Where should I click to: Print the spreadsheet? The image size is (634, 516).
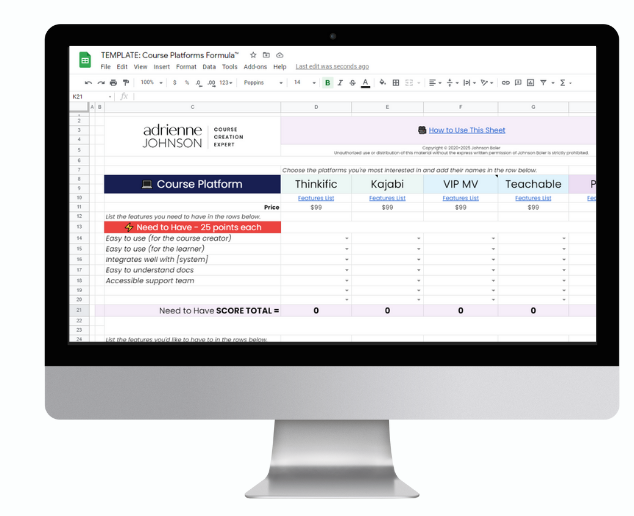point(113,82)
